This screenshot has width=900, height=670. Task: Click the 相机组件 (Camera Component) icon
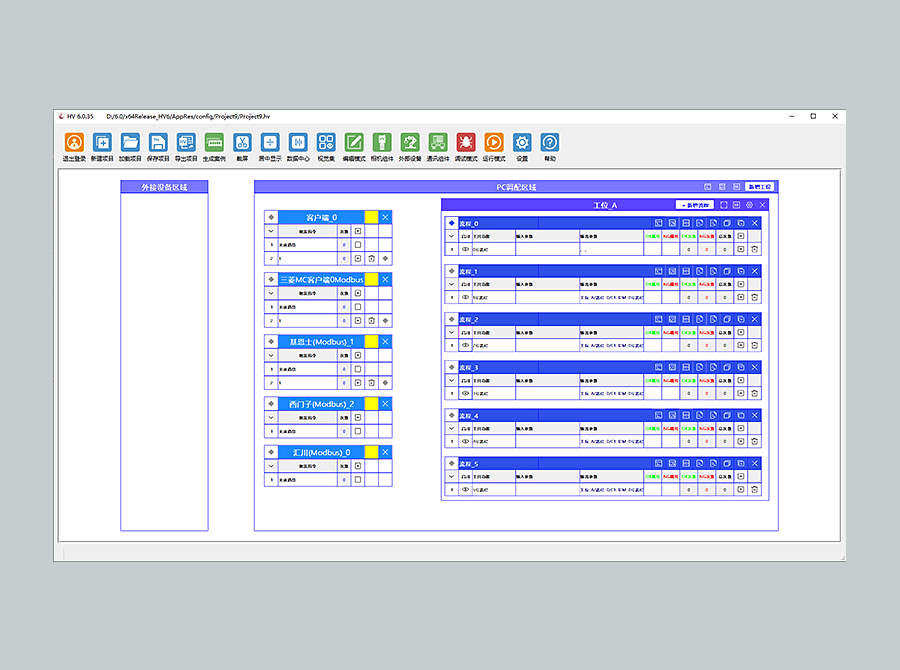pos(382,143)
